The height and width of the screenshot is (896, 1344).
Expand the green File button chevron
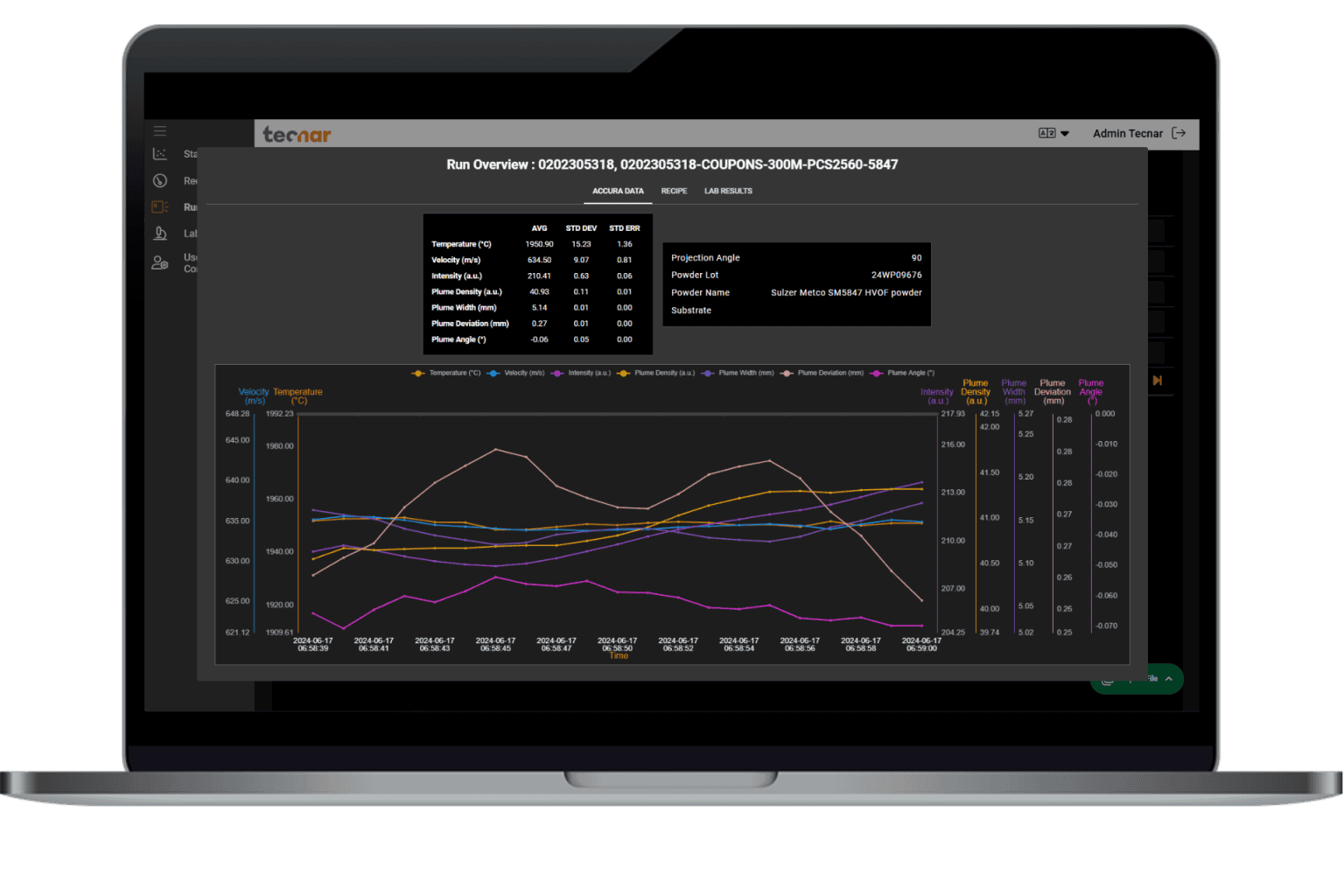(1168, 679)
